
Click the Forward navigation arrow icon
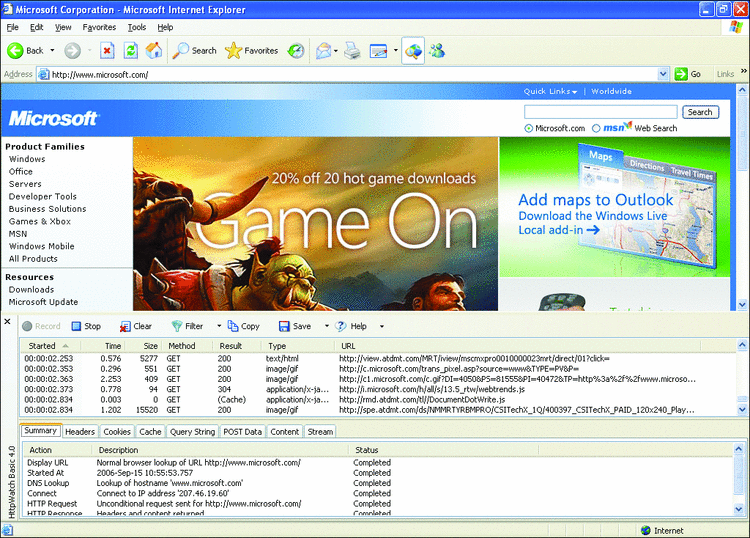[72, 51]
